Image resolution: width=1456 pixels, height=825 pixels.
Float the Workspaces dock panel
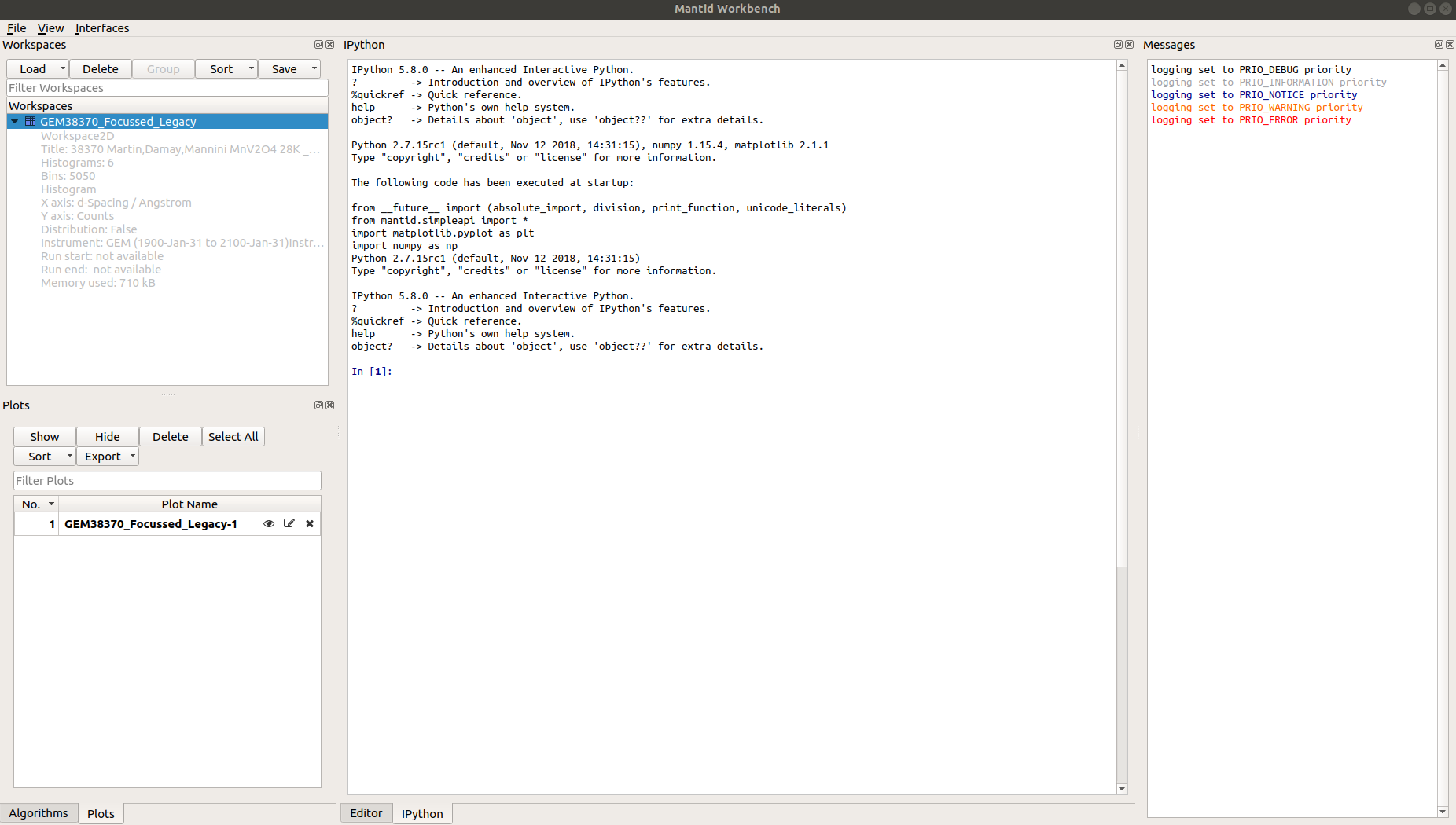click(318, 45)
